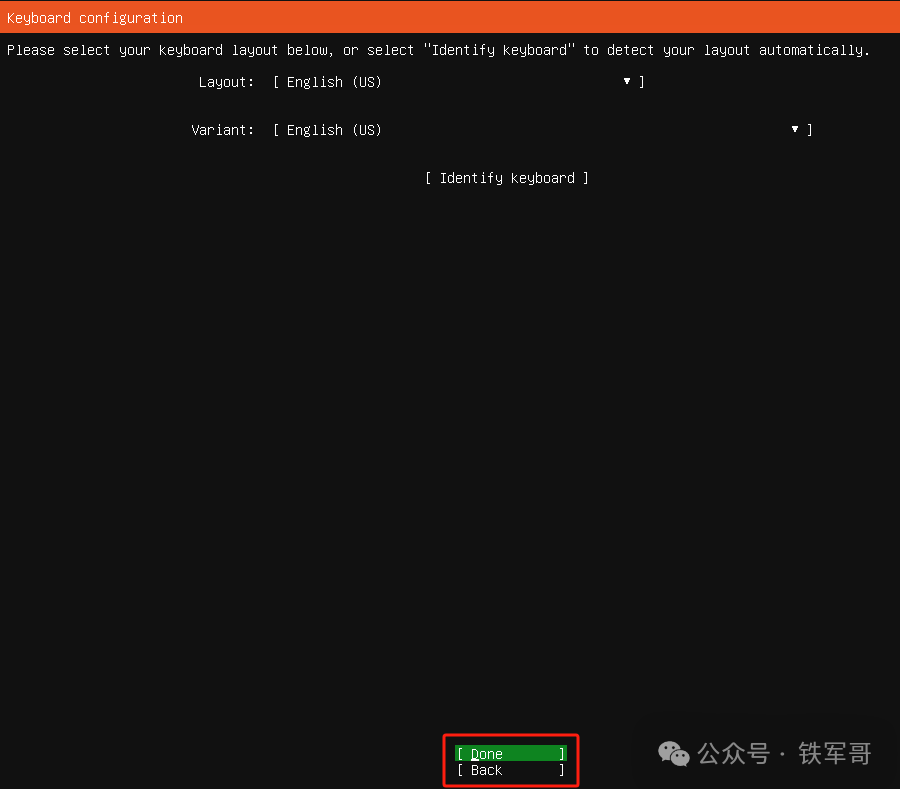The width and height of the screenshot is (900, 789).
Task: Open the Variant dropdown
Action: coord(542,130)
